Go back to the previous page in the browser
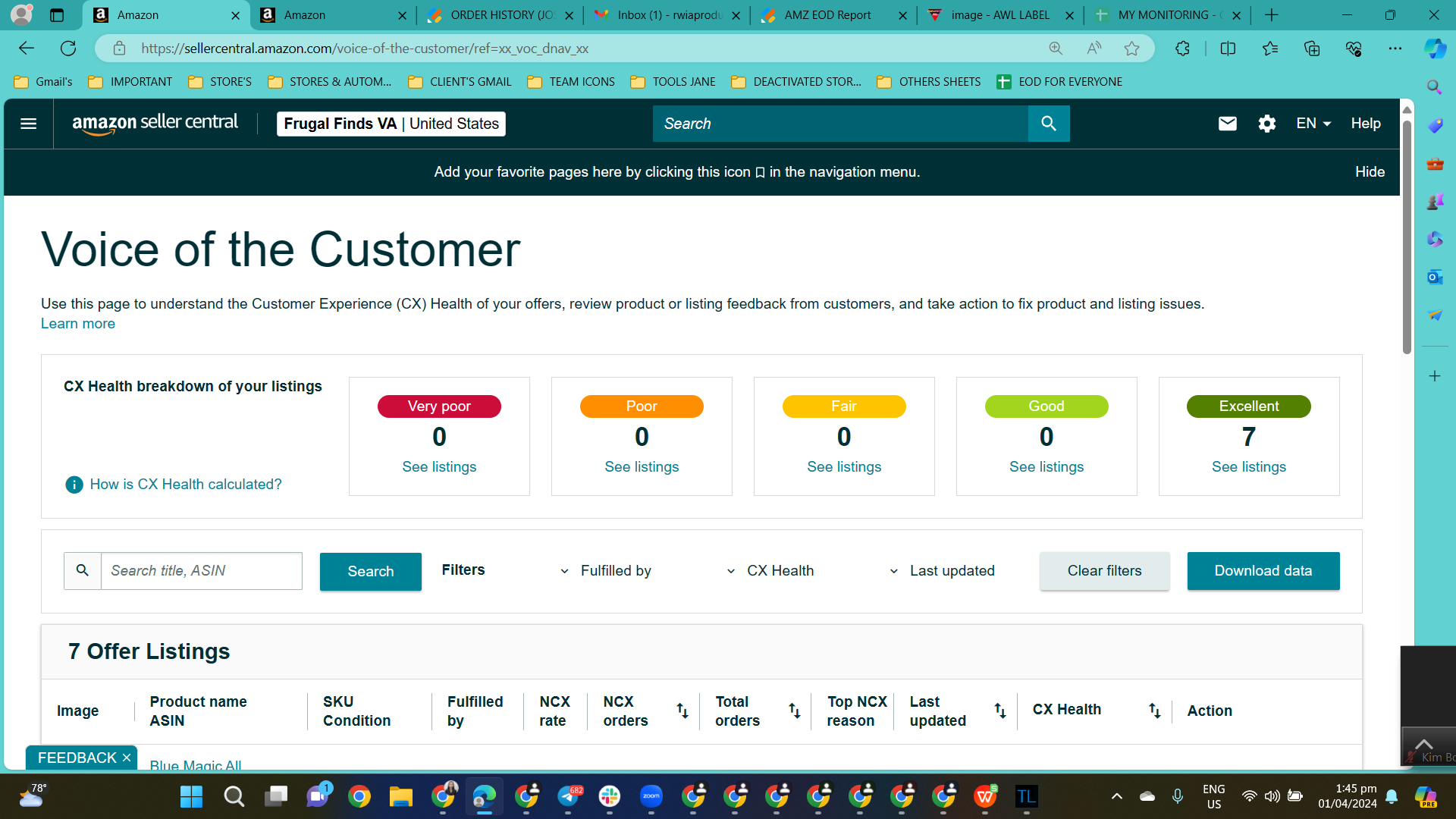 point(27,49)
